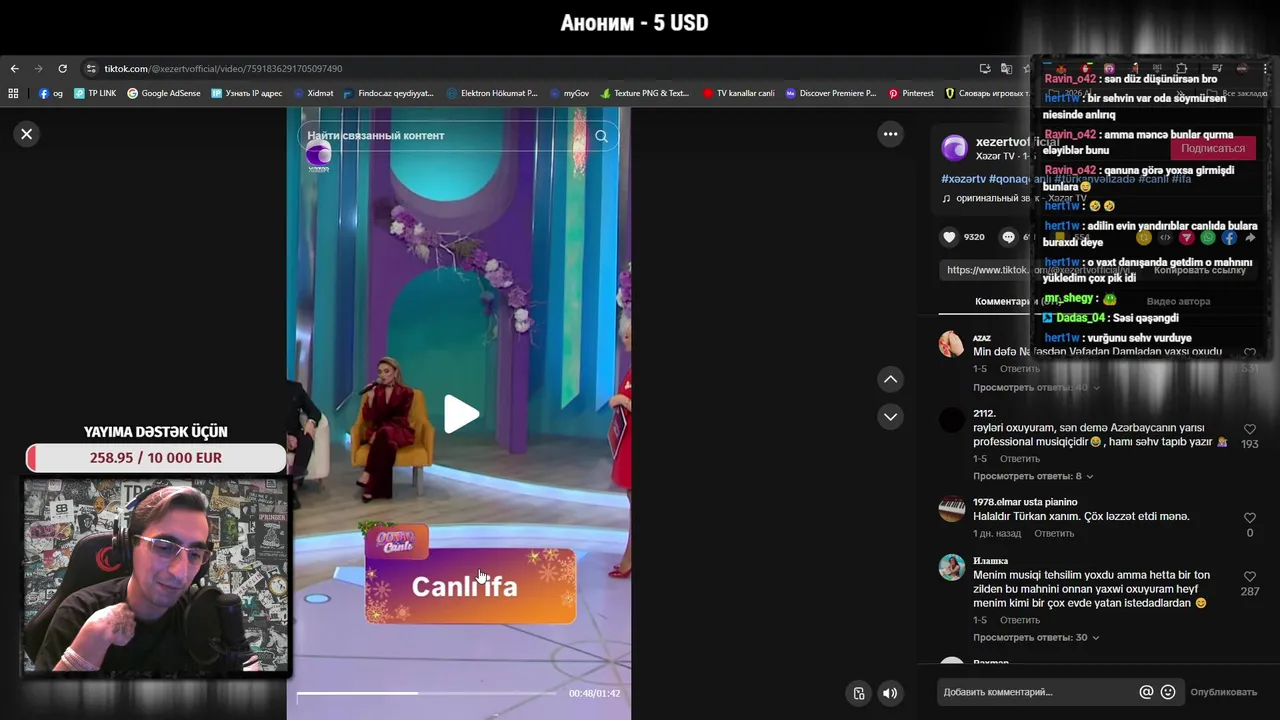Click the @ mention icon in comment box
1280x720 pixels.
(x=1146, y=692)
